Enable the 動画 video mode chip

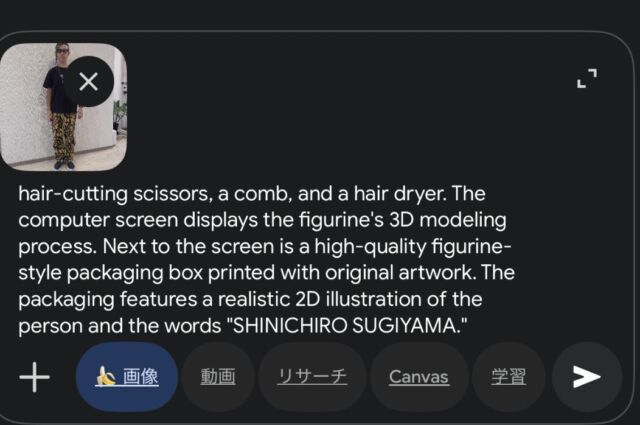pyautogui.click(x=218, y=376)
